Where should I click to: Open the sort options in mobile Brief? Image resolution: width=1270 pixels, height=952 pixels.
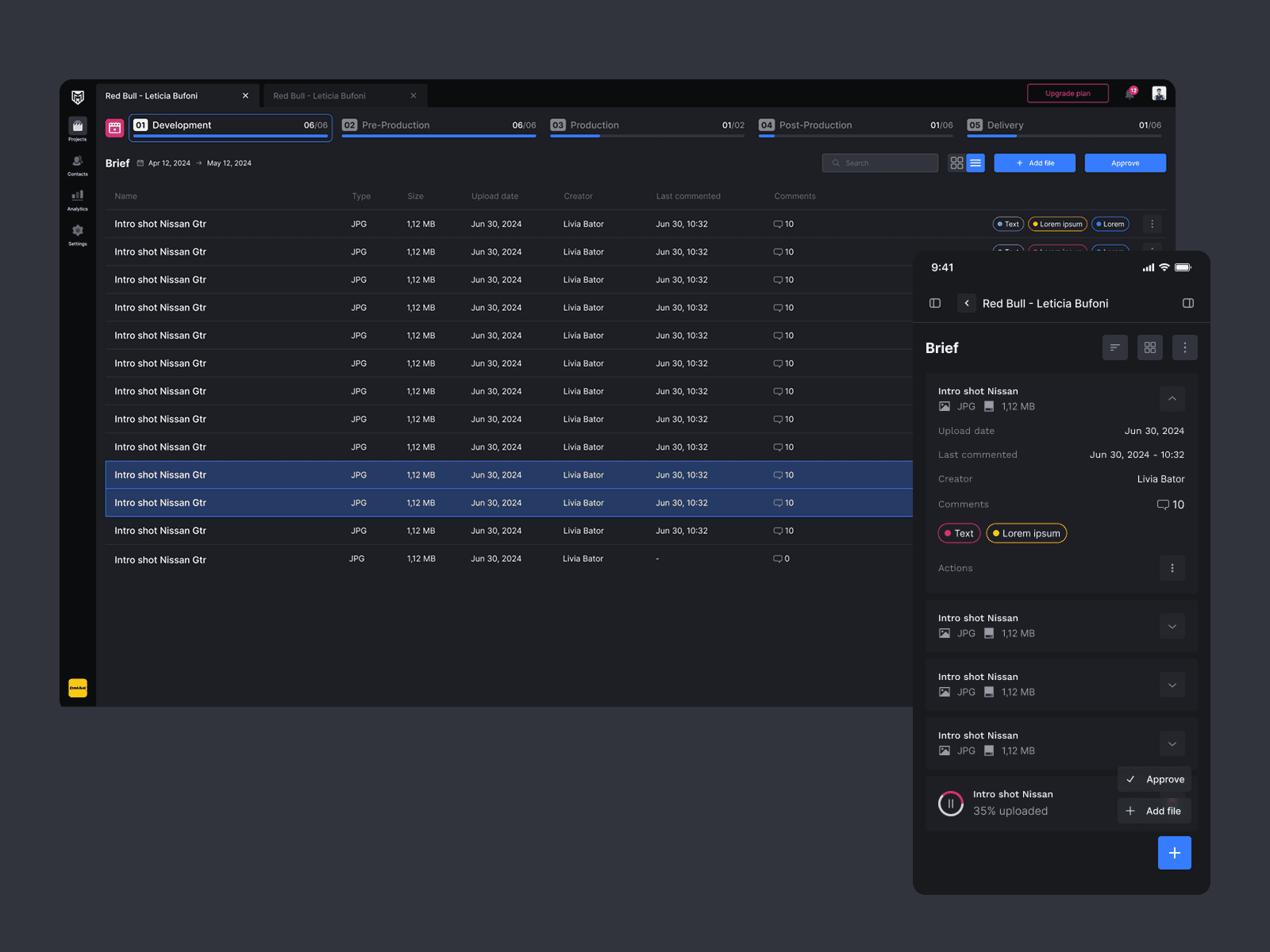click(1115, 347)
